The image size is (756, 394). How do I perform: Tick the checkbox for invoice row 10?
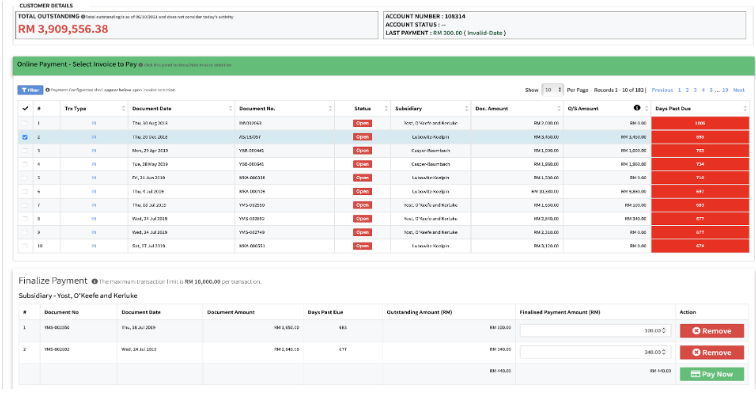(25, 246)
